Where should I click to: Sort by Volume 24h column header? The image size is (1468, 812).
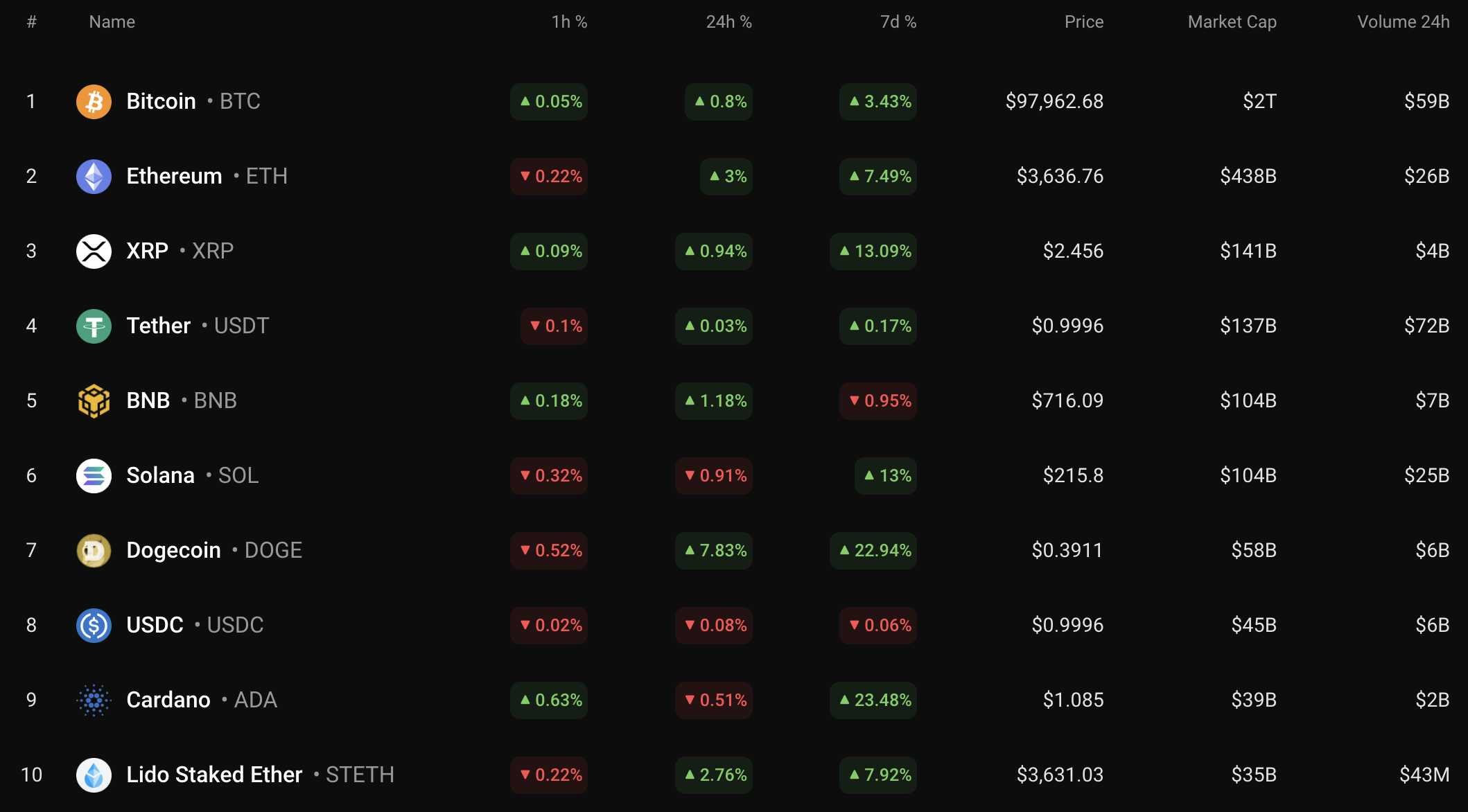pos(1403,22)
